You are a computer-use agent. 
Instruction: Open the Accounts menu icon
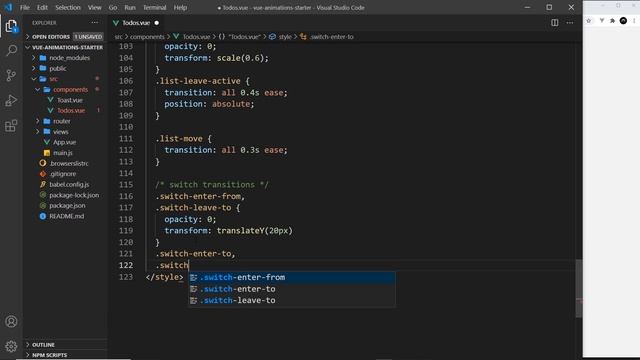tap(11, 322)
